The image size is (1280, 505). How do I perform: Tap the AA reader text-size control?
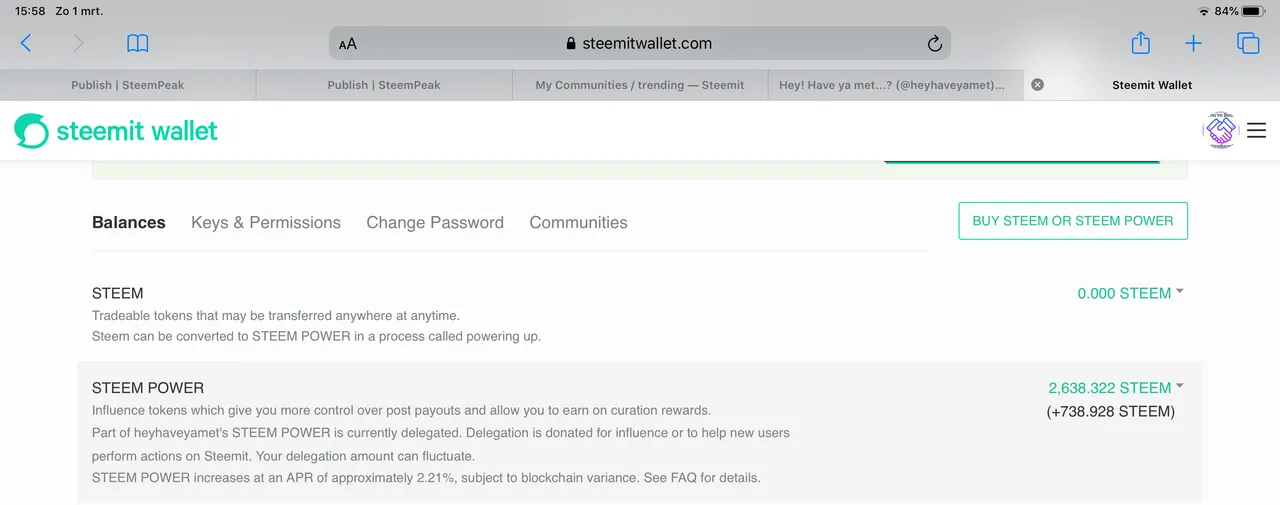(348, 44)
